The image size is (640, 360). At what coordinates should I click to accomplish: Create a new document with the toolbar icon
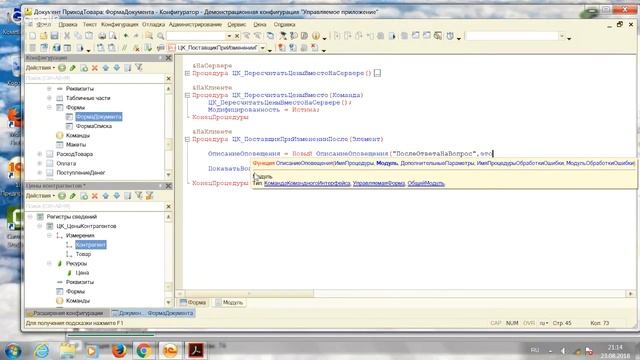click(x=32, y=36)
